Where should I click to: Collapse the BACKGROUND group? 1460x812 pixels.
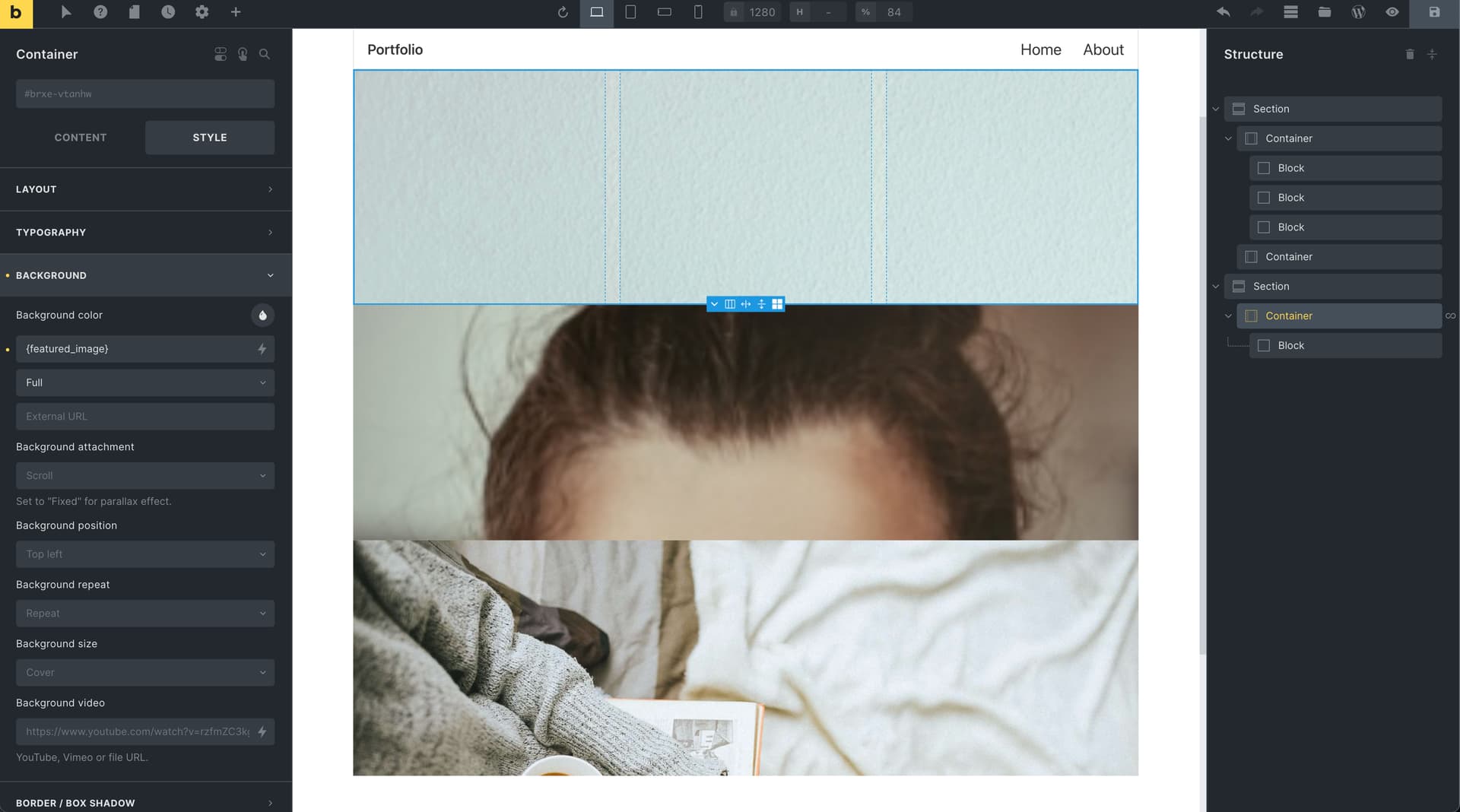(x=146, y=275)
